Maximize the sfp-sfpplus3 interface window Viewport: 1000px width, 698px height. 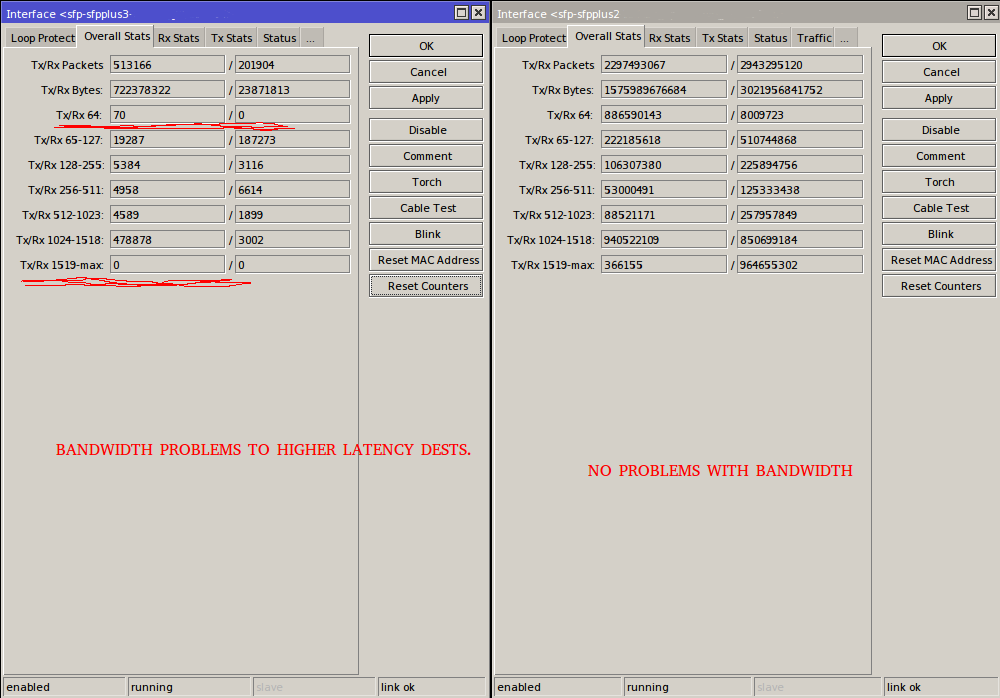click(x=461, y=13)
